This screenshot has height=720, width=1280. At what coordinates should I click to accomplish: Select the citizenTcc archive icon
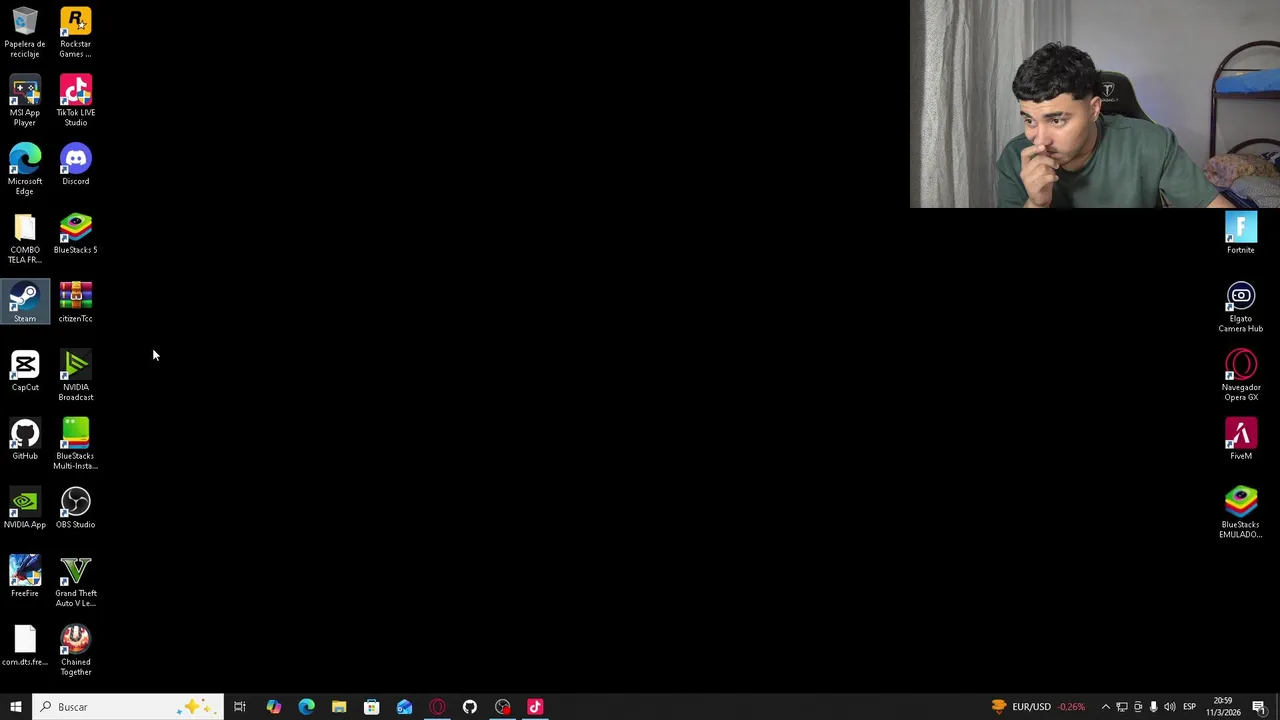click(x=75, y=303)
